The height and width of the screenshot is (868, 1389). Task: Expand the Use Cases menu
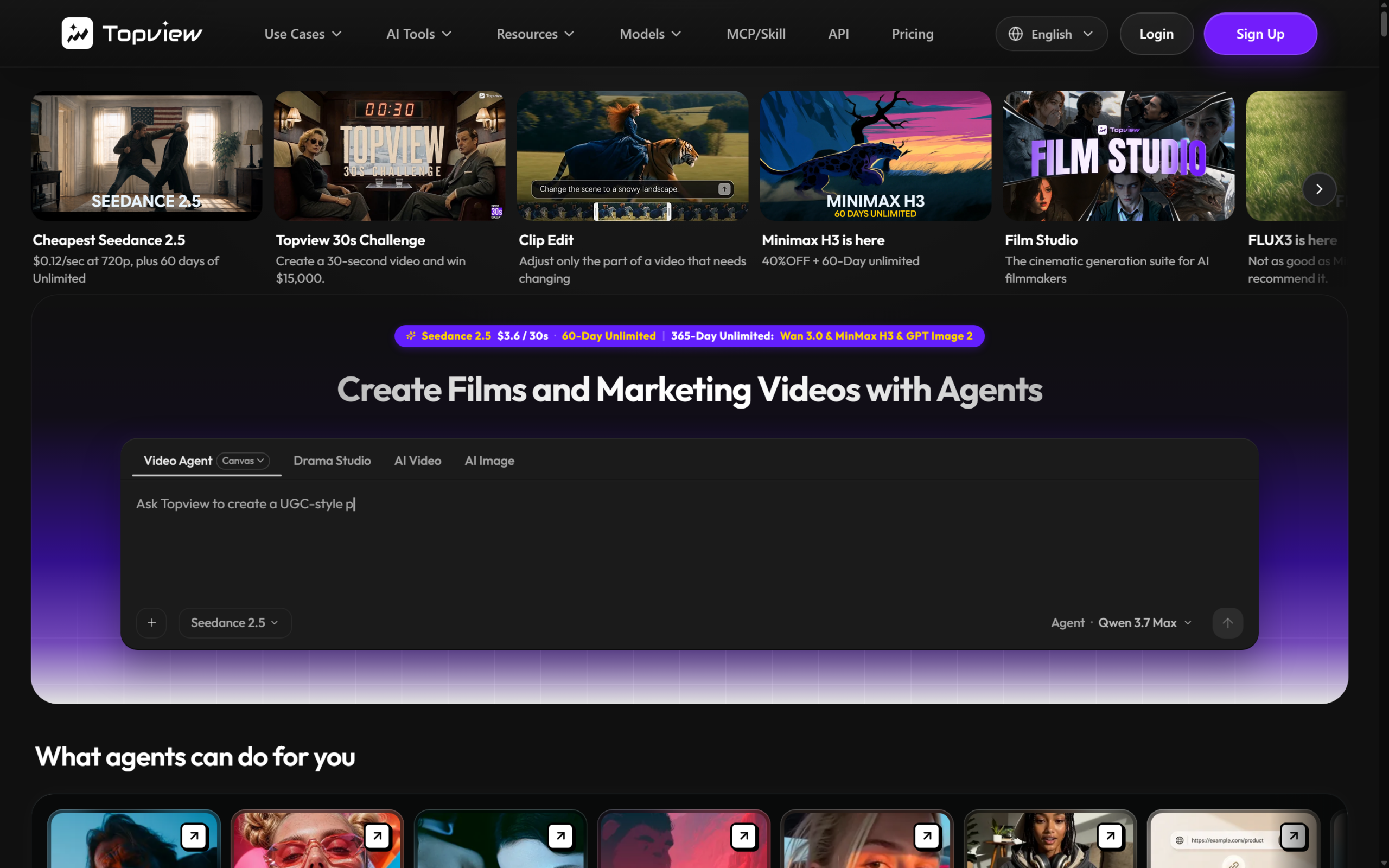click(303, 34)
